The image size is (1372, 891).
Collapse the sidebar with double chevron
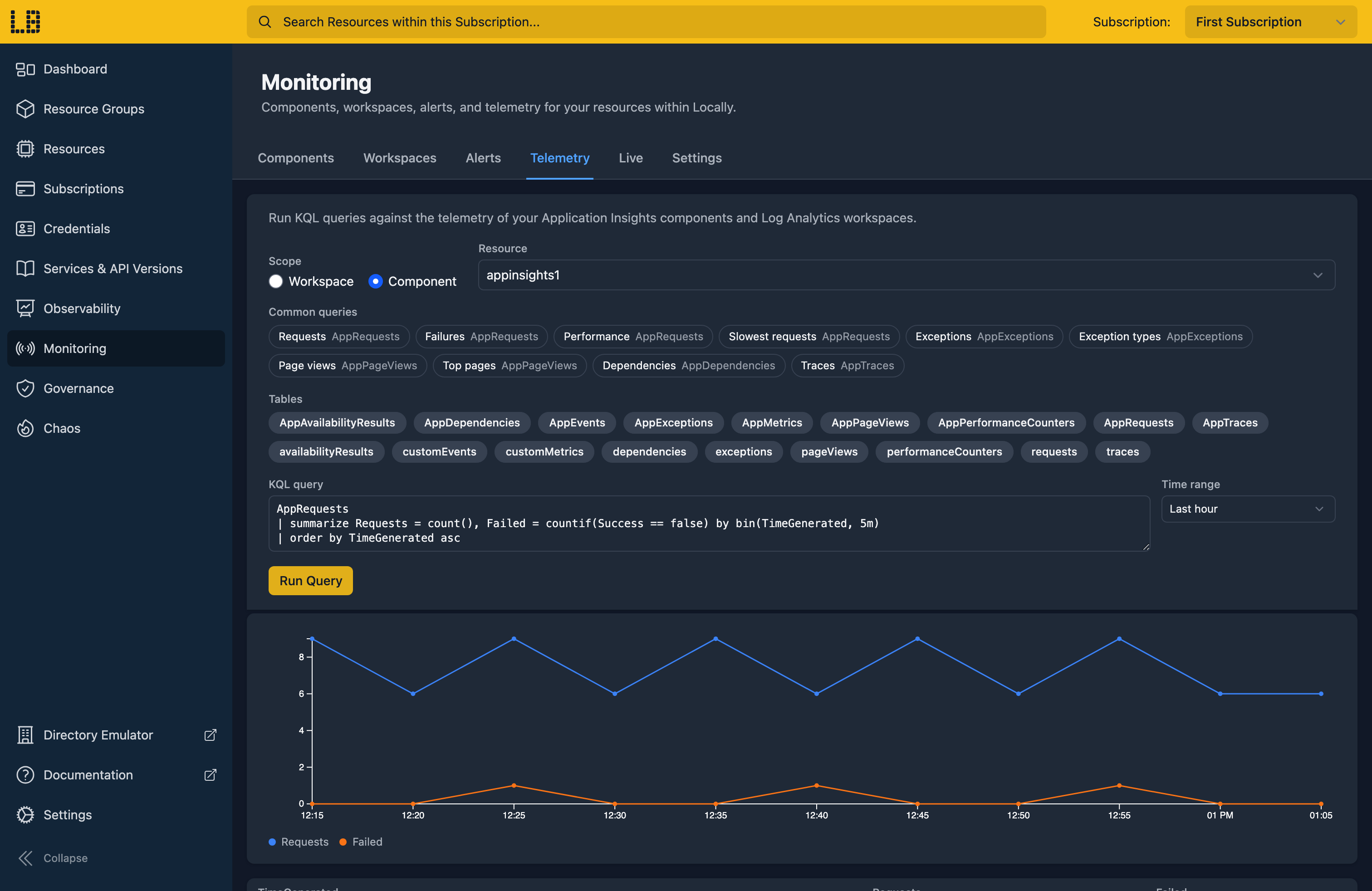pyautogui.click(x=25, y=858)
